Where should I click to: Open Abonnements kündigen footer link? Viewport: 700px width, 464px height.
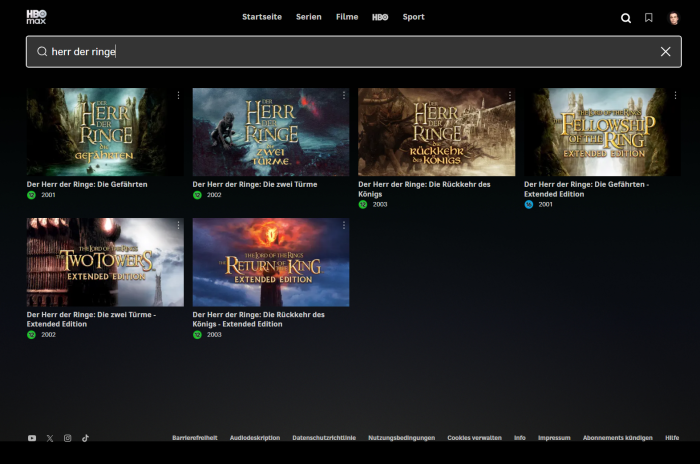(617, 438)
